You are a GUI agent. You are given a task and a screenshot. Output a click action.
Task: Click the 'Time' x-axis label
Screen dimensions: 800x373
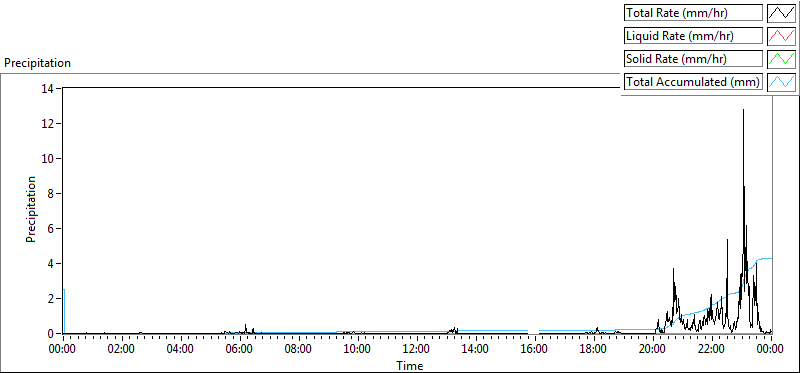tap(410, 366)
